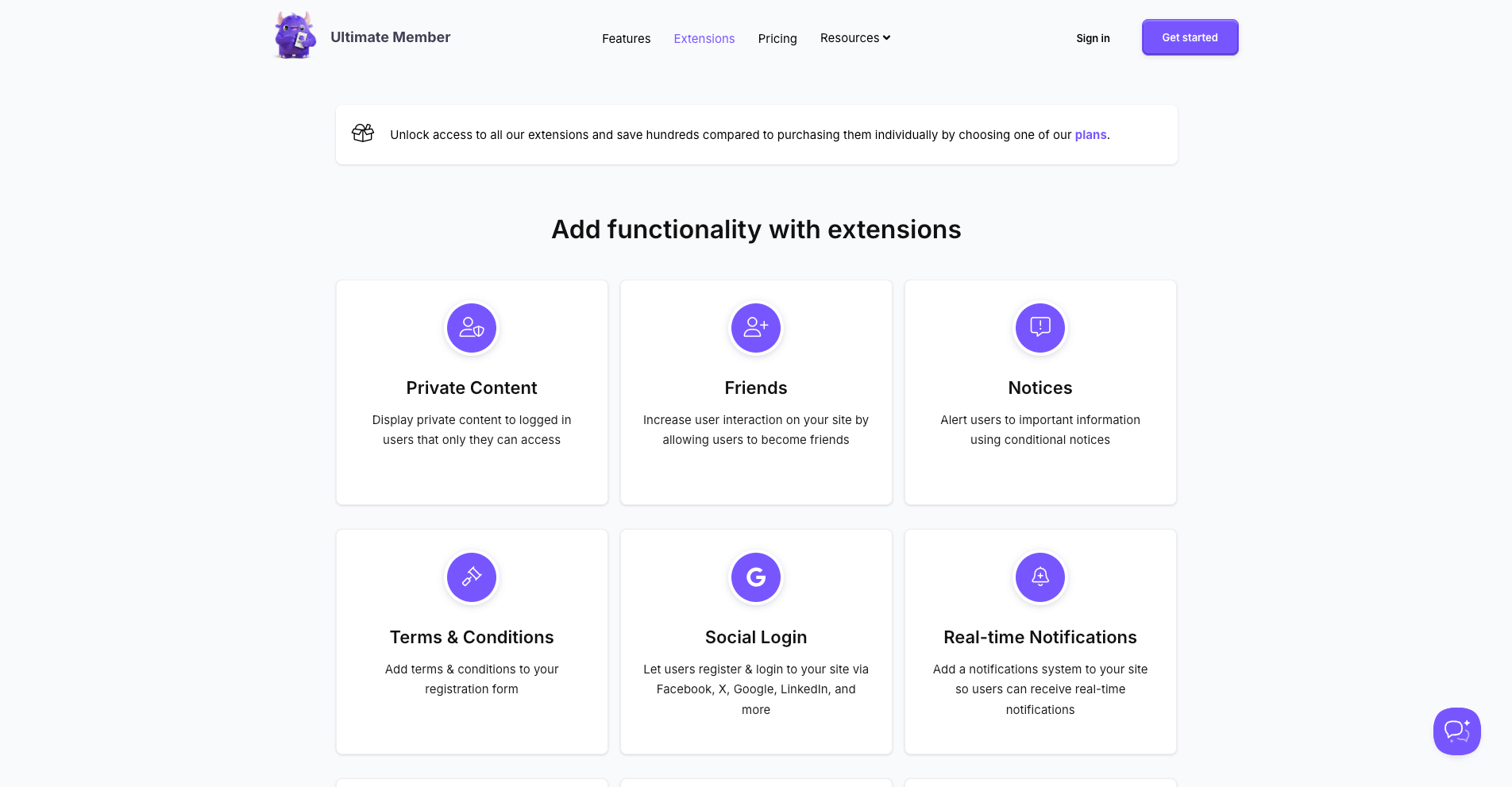Click the Notices speech-bubble icon

pyautogui.click(x=1039, y=327)
